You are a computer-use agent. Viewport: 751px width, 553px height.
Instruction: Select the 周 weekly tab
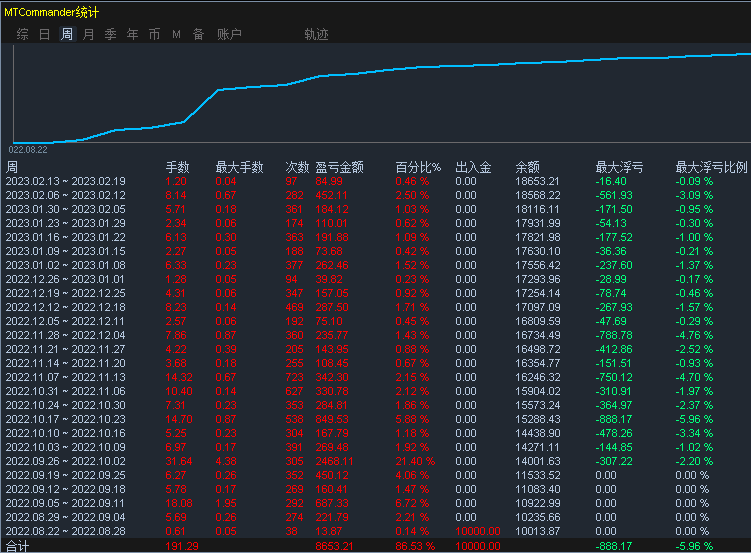pos(67,34)
